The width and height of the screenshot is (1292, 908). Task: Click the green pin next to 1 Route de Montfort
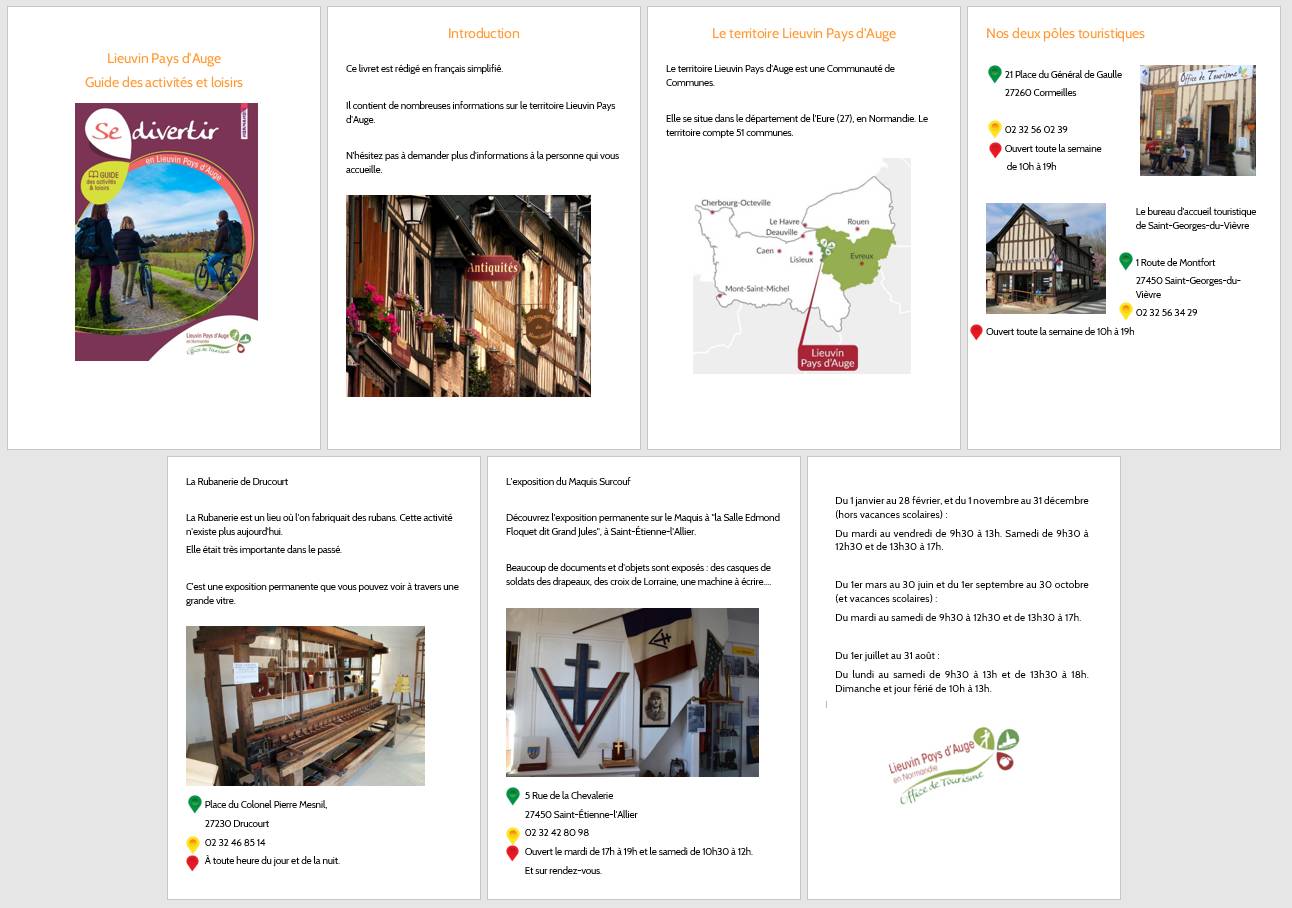pos(1125,261)
